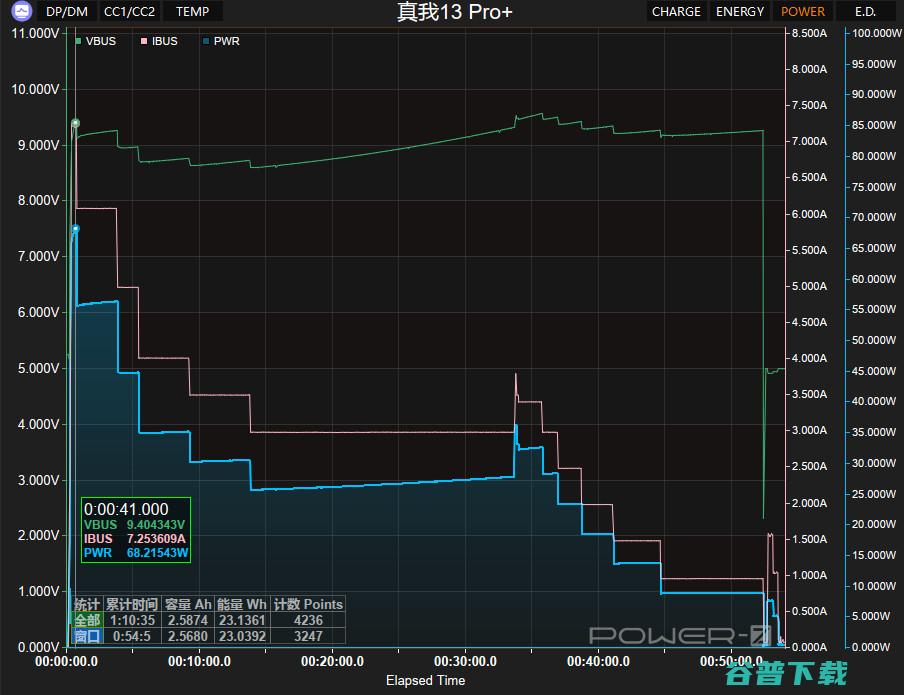The image size is (904, 695).
Task: Click the PWR cursor marker on the curve
Action: point(75,229)
